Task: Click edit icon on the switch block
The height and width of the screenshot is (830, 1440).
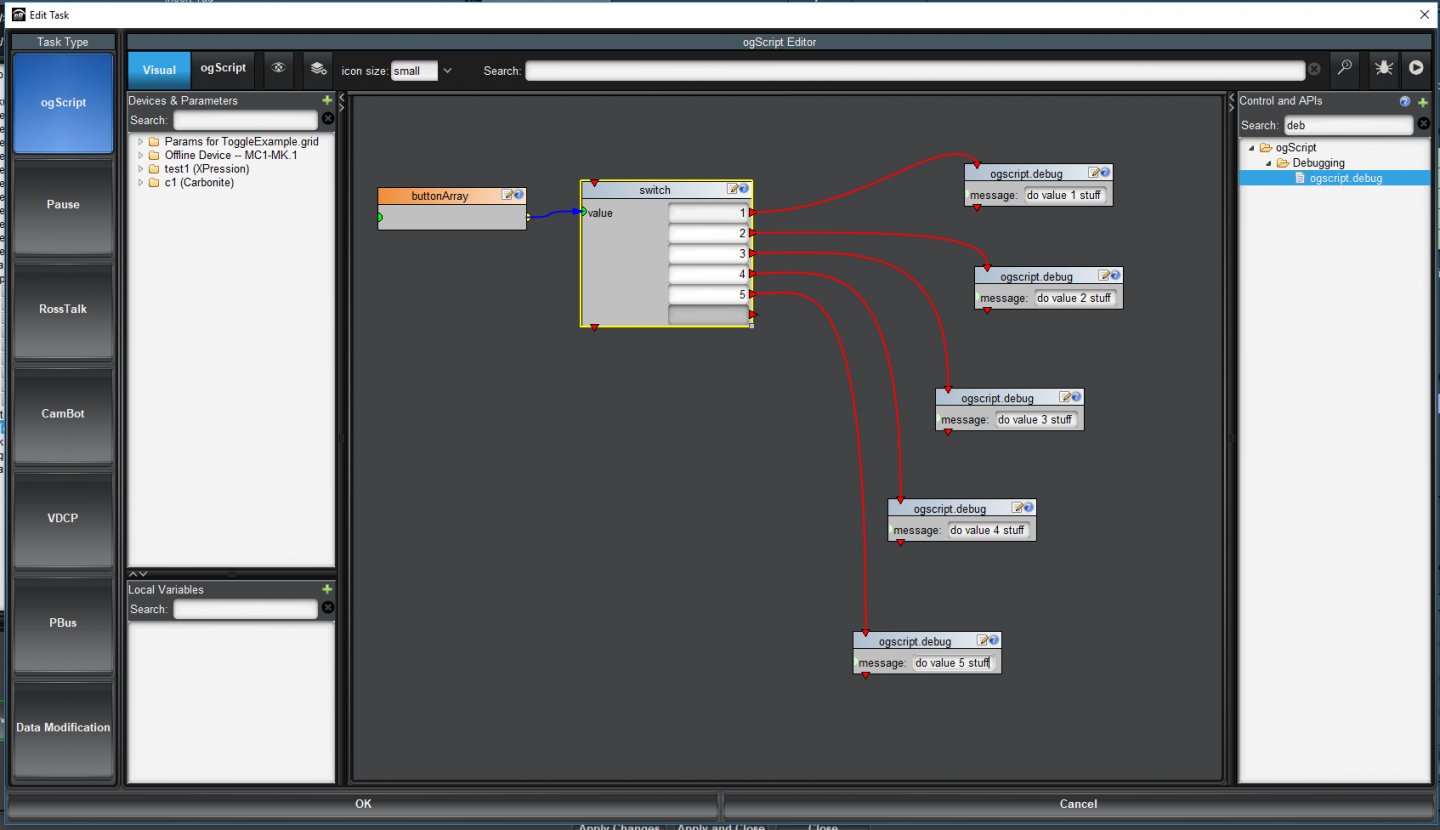Action: click(733, 189)
